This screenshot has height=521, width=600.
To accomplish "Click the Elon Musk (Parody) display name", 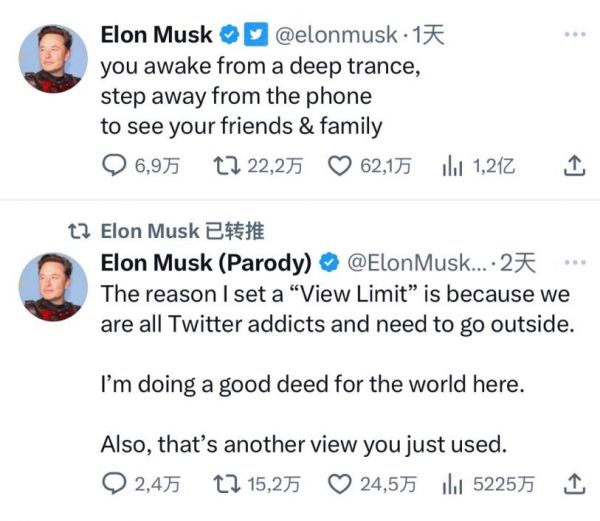I will click(206, 263).
